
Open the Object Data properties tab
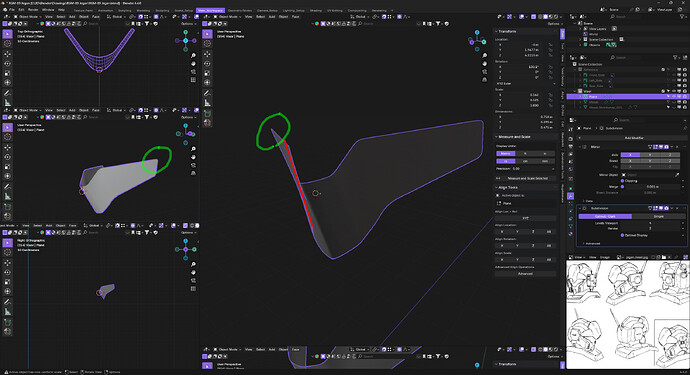pyautogui.click(x=570, y=226)
